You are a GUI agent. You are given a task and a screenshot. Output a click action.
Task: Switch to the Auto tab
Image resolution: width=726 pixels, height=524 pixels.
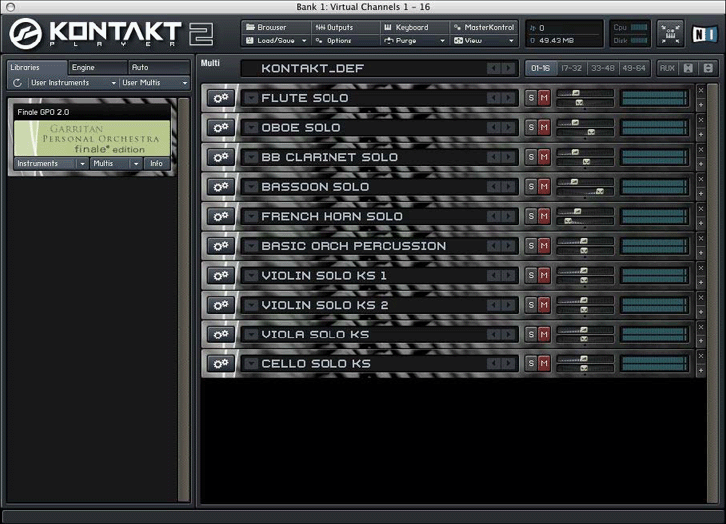click(159, 68)
